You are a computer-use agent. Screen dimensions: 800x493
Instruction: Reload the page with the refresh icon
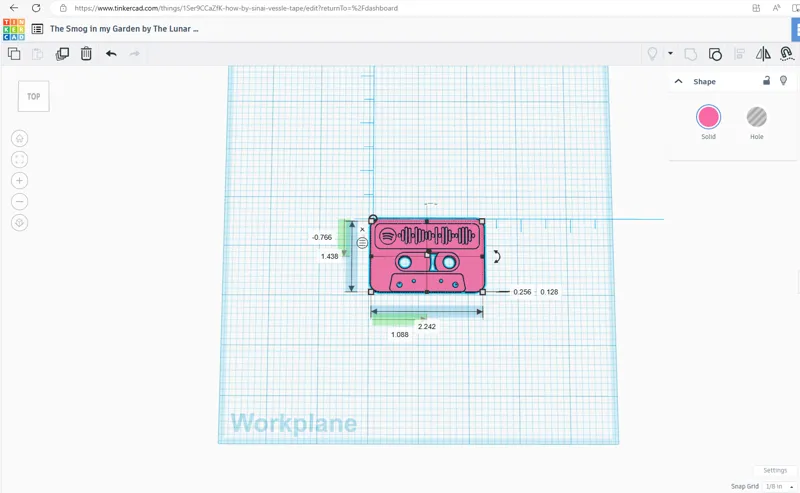click(36, 8)
